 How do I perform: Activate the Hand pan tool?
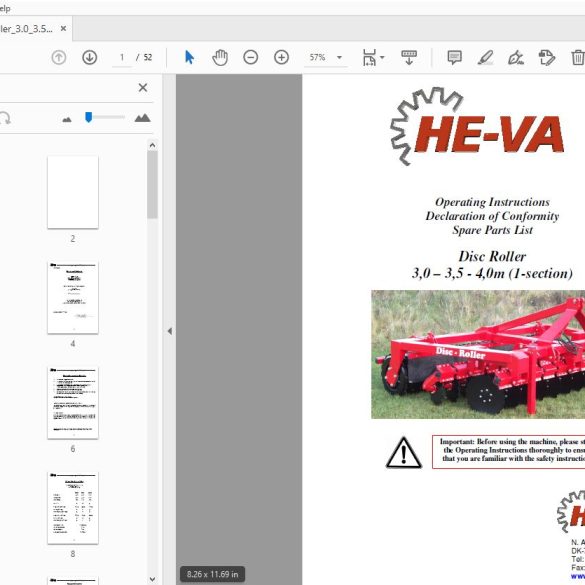(x=220, y=57)
